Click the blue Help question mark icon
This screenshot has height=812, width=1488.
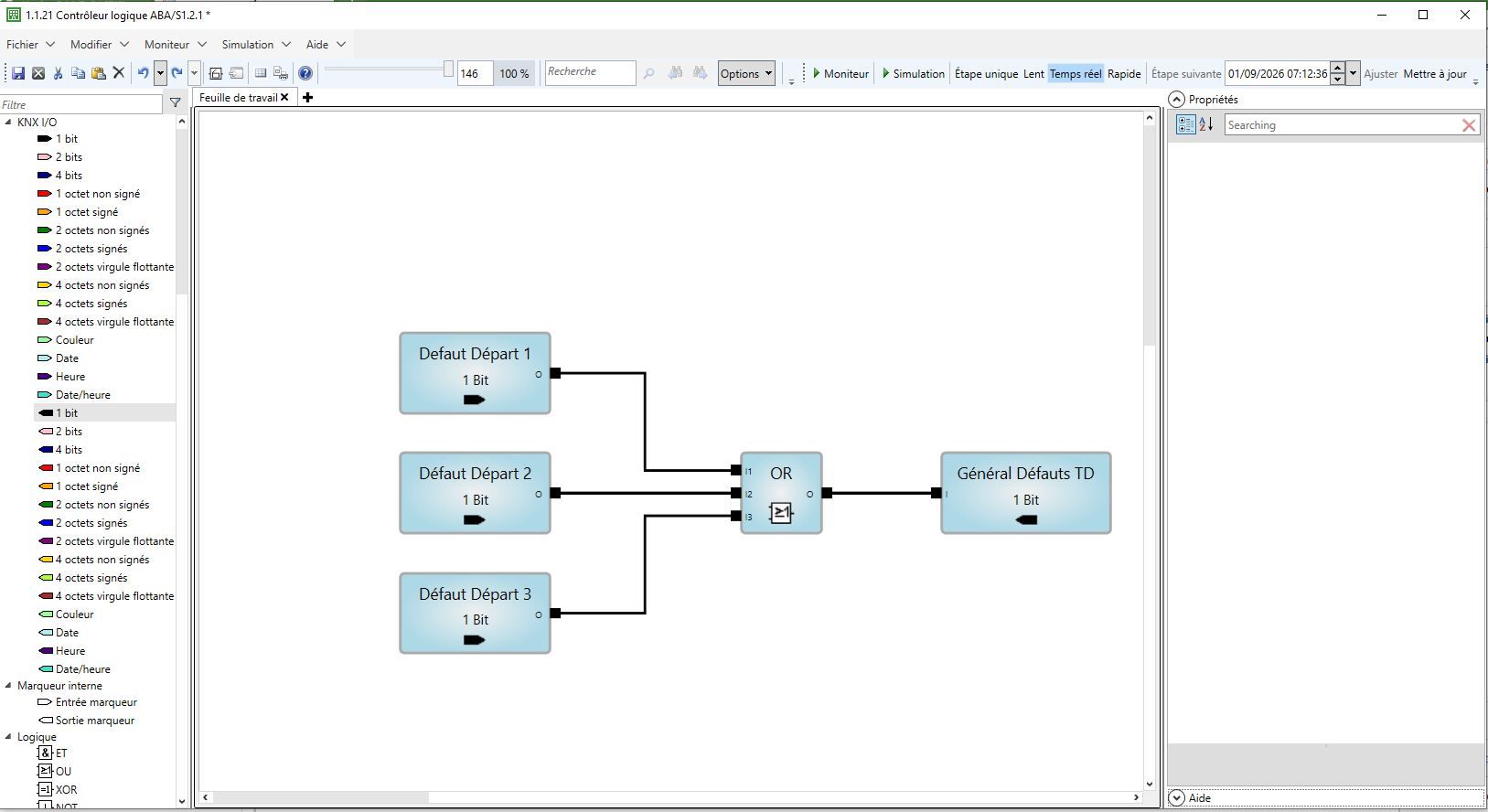click(x=305, y=73)
